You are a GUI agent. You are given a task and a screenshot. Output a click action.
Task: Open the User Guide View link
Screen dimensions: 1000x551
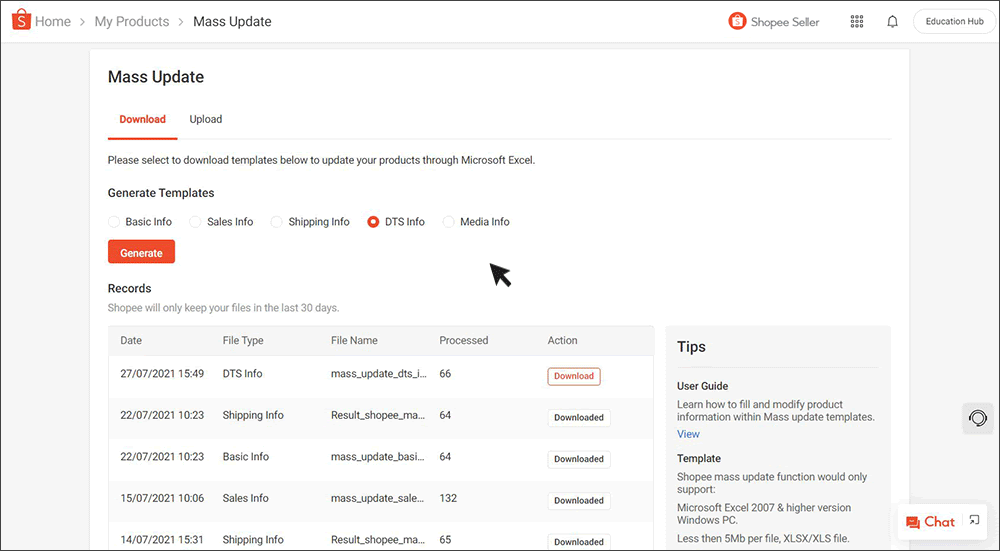pyautogui.click(x=688, y=434)
